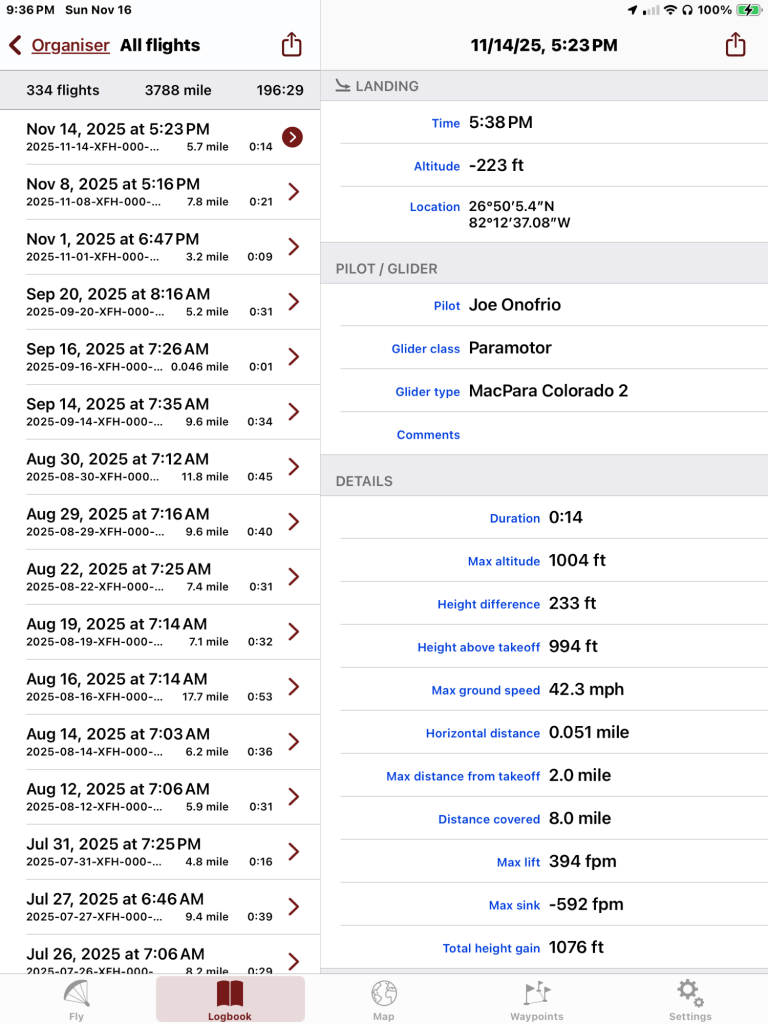Tap the Glider type MacPara Colorado 2
This screenshot has height=1024, width=768.
548,391
